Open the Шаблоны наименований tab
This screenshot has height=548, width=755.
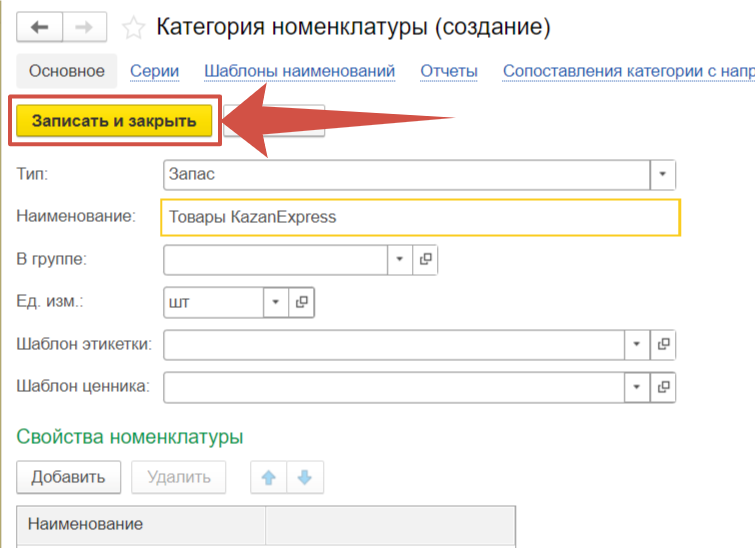299,71
